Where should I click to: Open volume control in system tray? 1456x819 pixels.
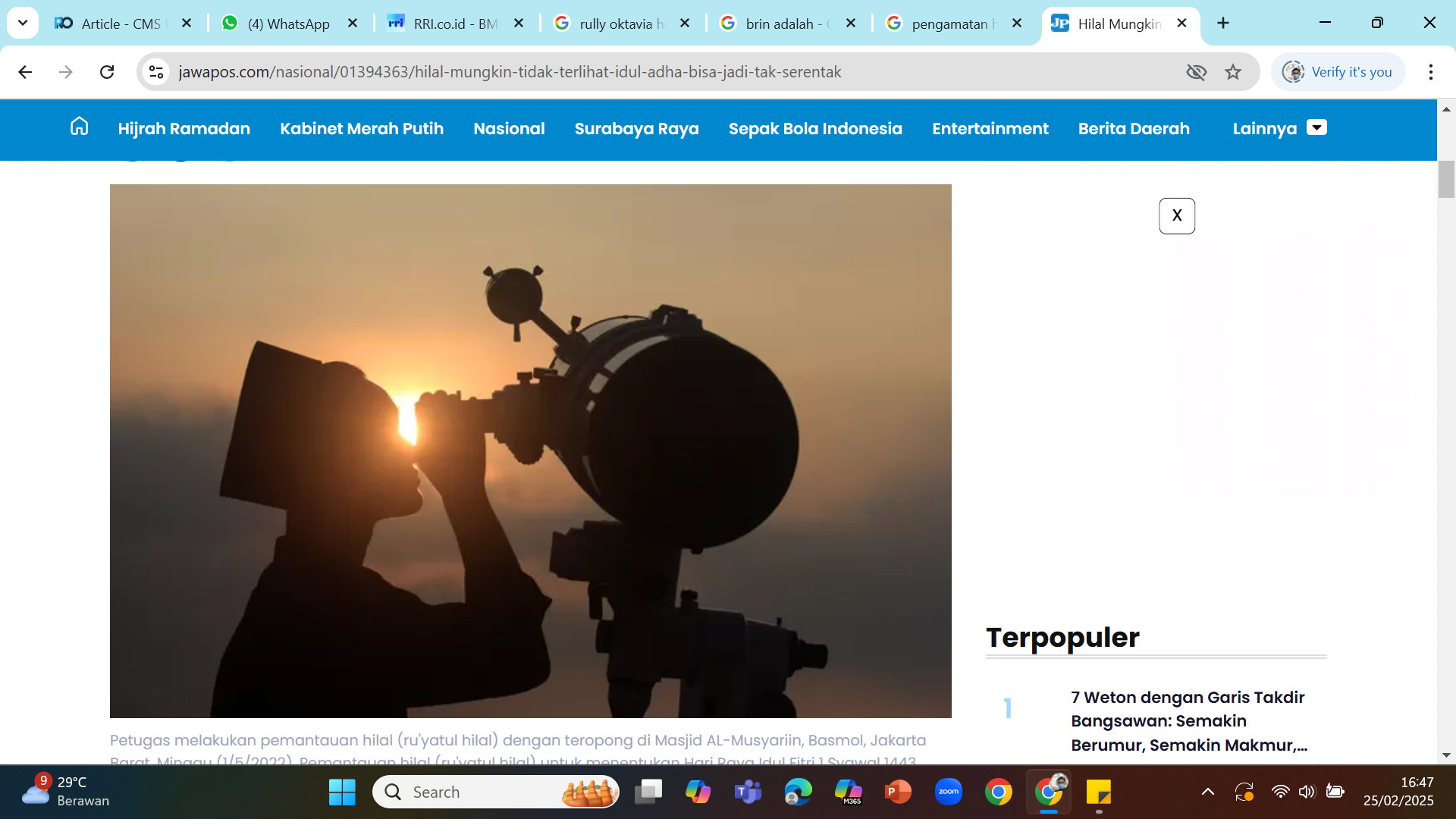[x=1306, y=792]
